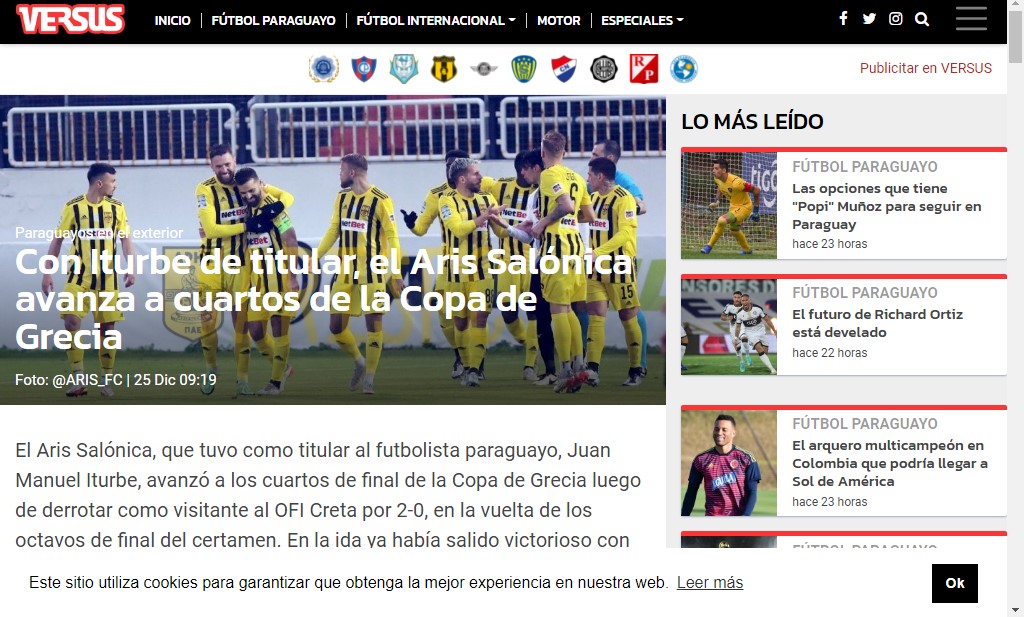Select the Cerro Porteño club crest
The image size is (1024, 617).
(364, 69)
